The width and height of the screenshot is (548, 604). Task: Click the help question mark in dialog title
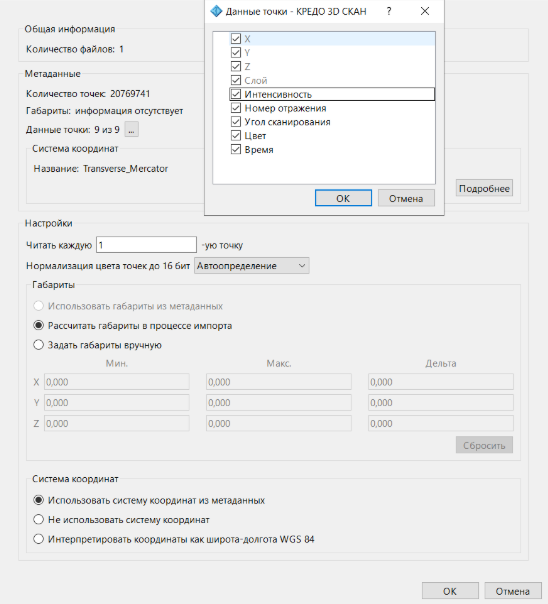click(x=389, y=11)
